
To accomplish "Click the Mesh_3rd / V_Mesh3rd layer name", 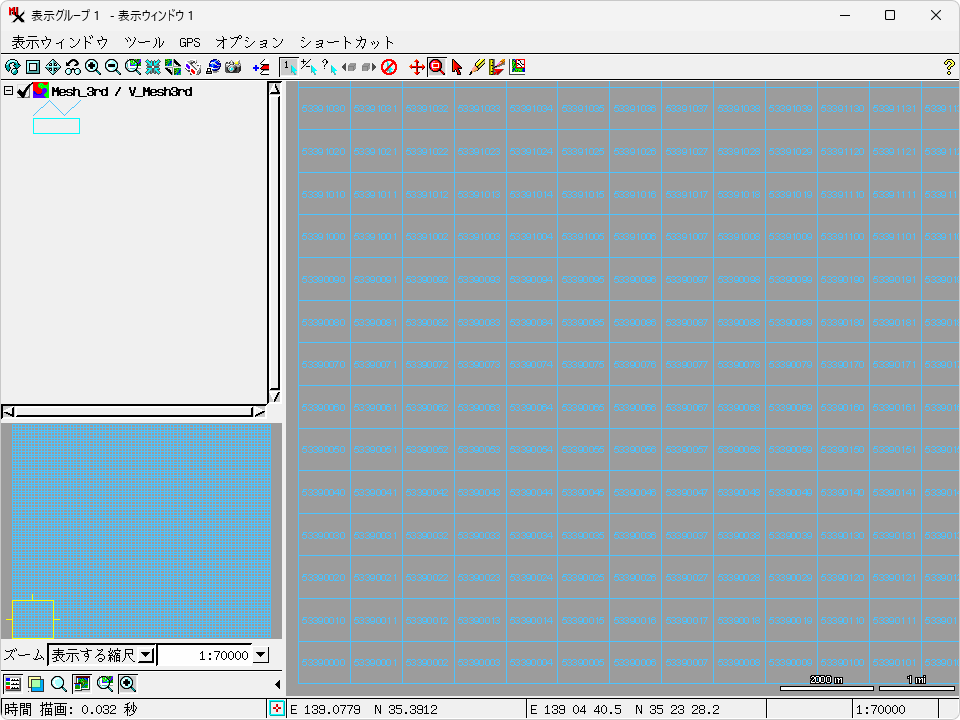I will [121, 91].
